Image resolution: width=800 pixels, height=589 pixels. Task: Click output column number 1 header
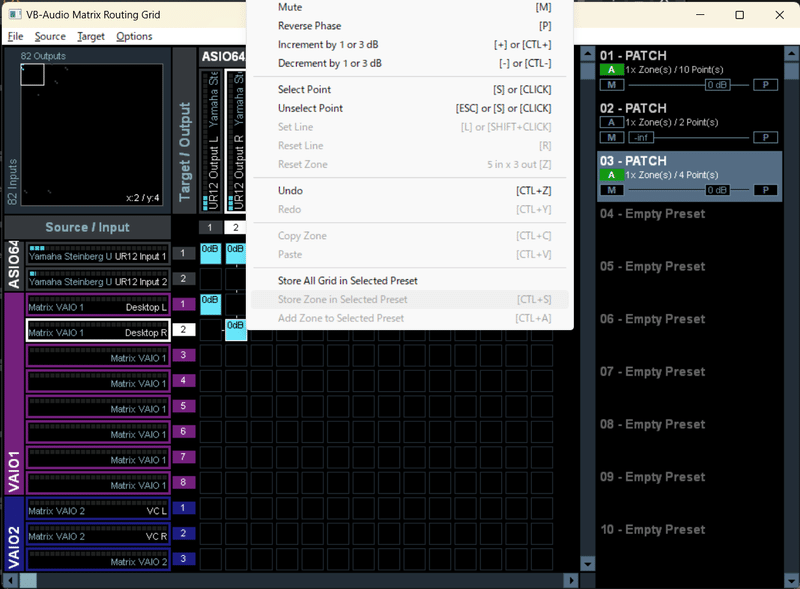point(210,228)
